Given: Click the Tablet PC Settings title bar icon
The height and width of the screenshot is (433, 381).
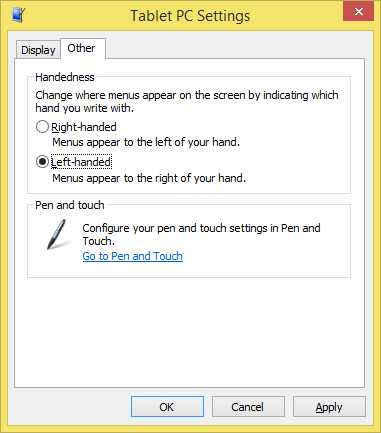Looking at the screenshot, I should (x=18, y=15).
